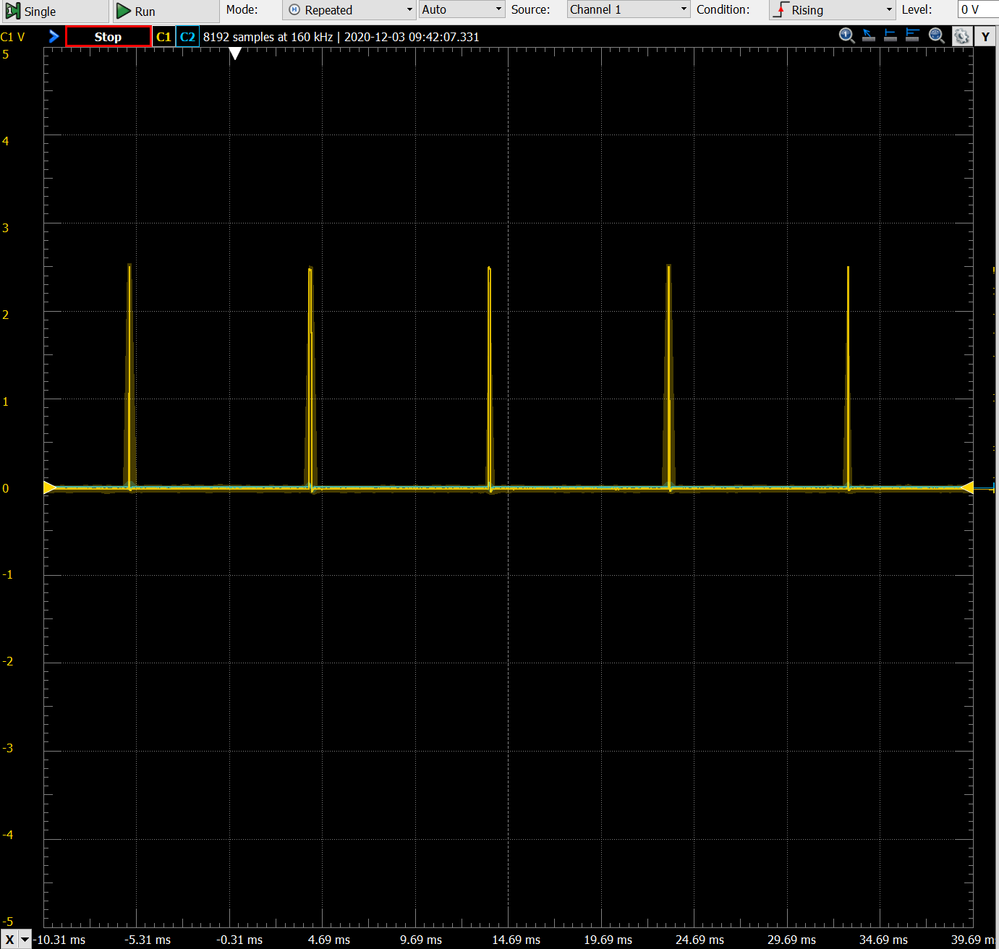
Task: Click the '24.69 ms' time axis label
Action: click(x=700, y=940)
